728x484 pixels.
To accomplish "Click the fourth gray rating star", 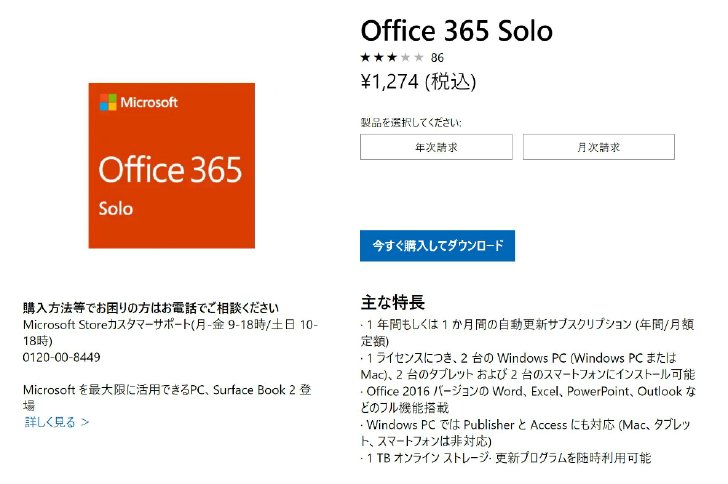I will coord(406,58).
